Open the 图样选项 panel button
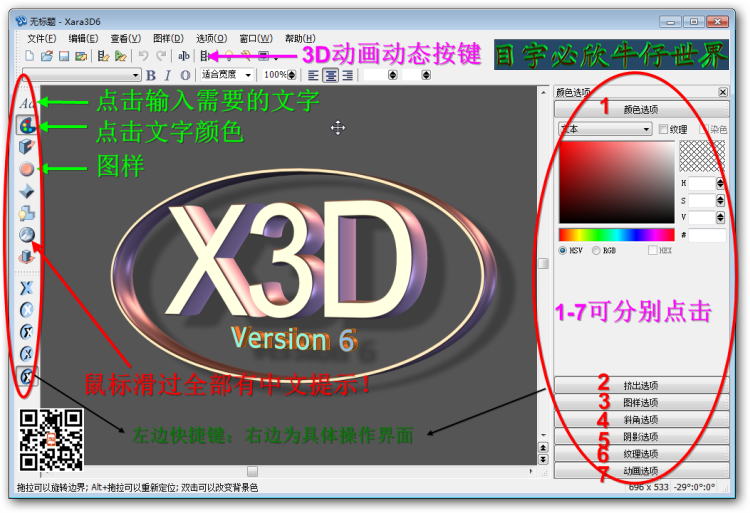 (x=641, y=403)
